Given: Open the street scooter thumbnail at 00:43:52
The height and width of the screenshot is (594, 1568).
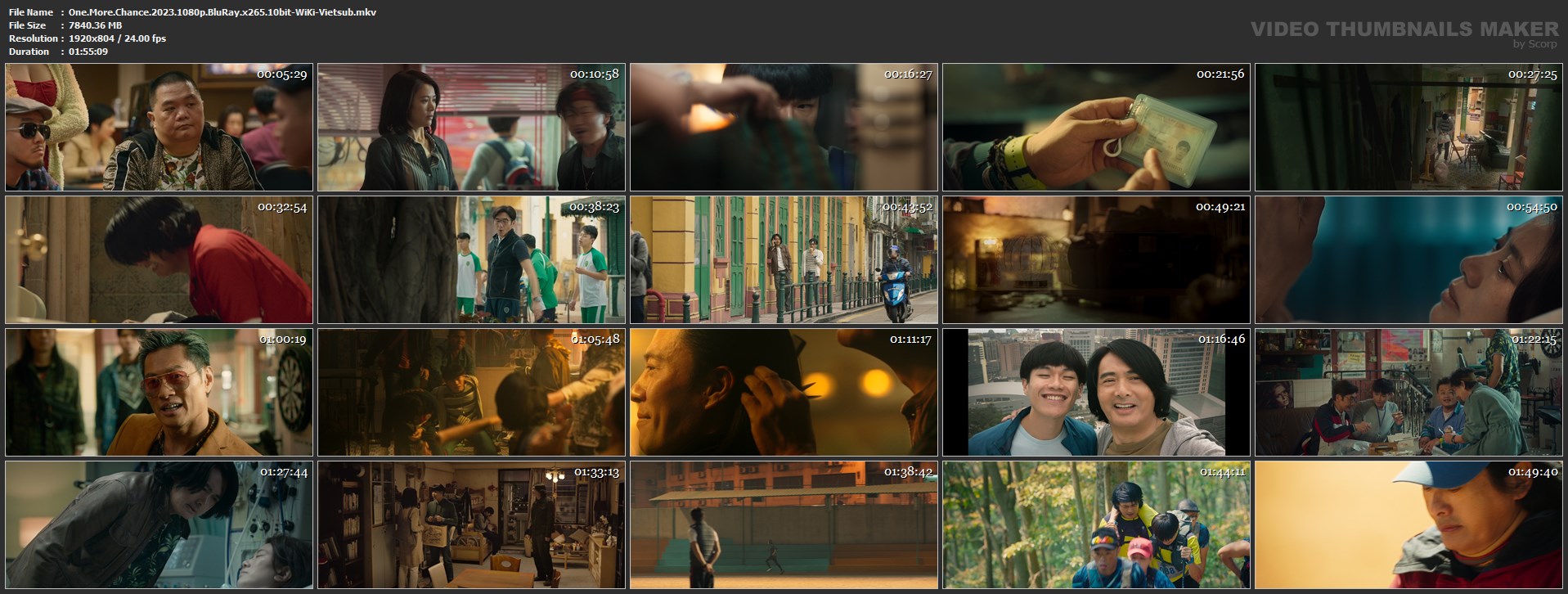Looking at the screenshot, I should click(784, 259).
